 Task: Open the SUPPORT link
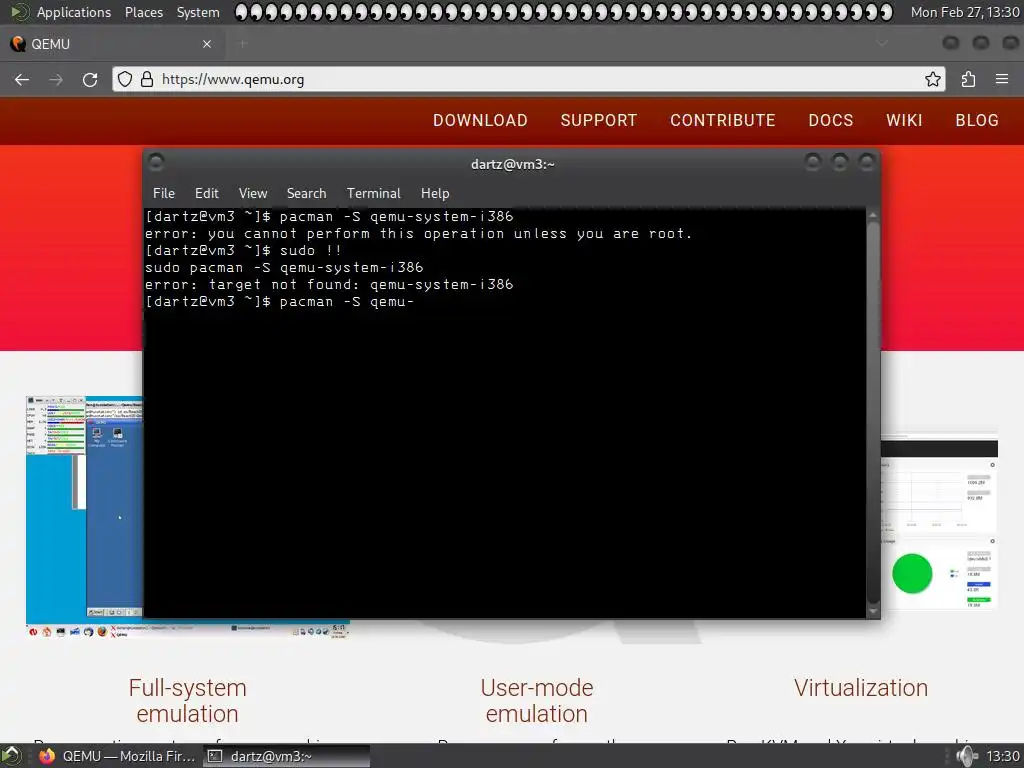(598, 120)
